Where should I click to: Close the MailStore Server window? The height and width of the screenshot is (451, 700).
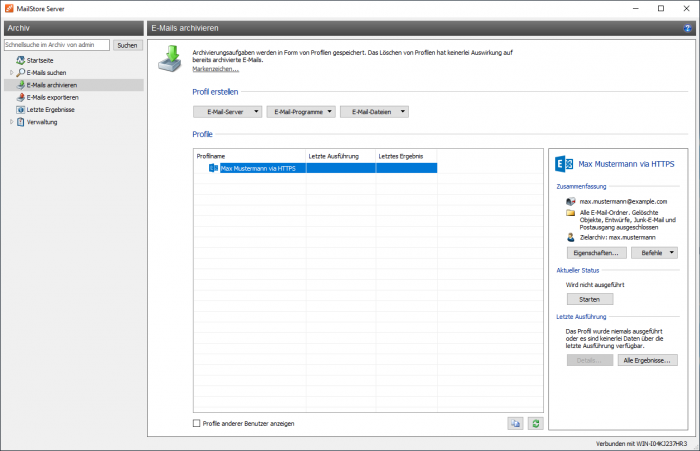point(686,8)
